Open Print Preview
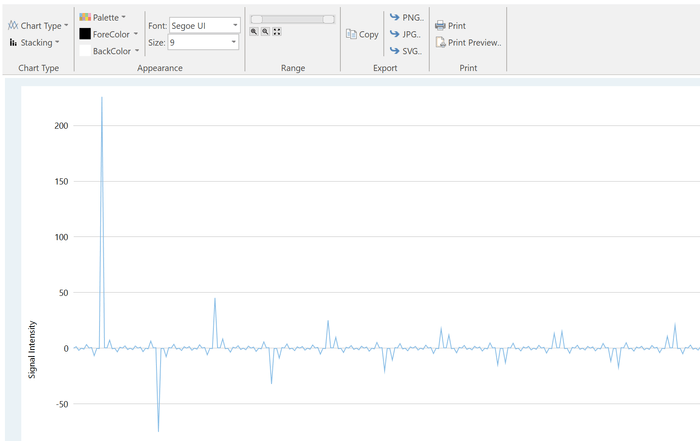The height and width of the screenshot is (441, 700). tap(467, 43)
